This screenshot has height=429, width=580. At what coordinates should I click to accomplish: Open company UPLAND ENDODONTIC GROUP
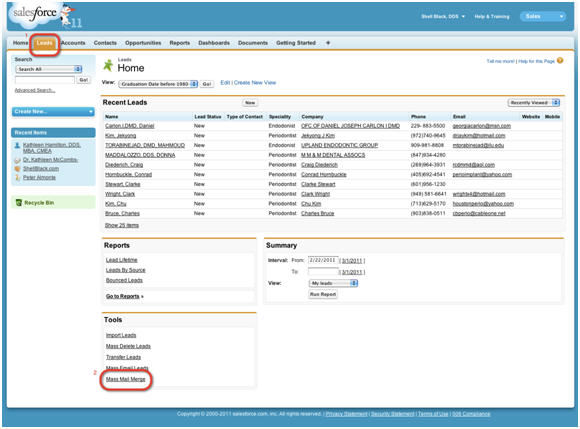coord(339,145)
